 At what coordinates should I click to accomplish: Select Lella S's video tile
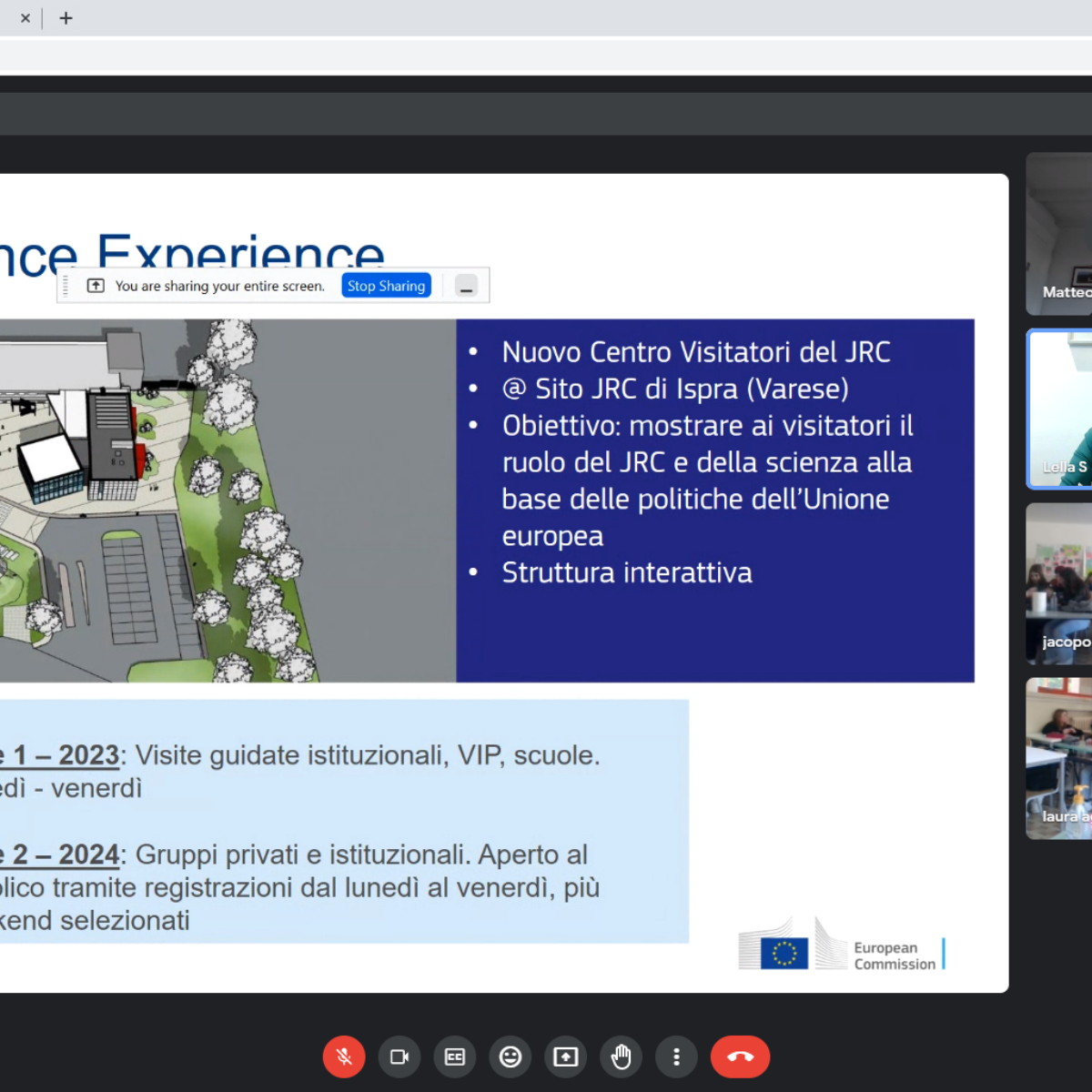tap(1060, 409)
